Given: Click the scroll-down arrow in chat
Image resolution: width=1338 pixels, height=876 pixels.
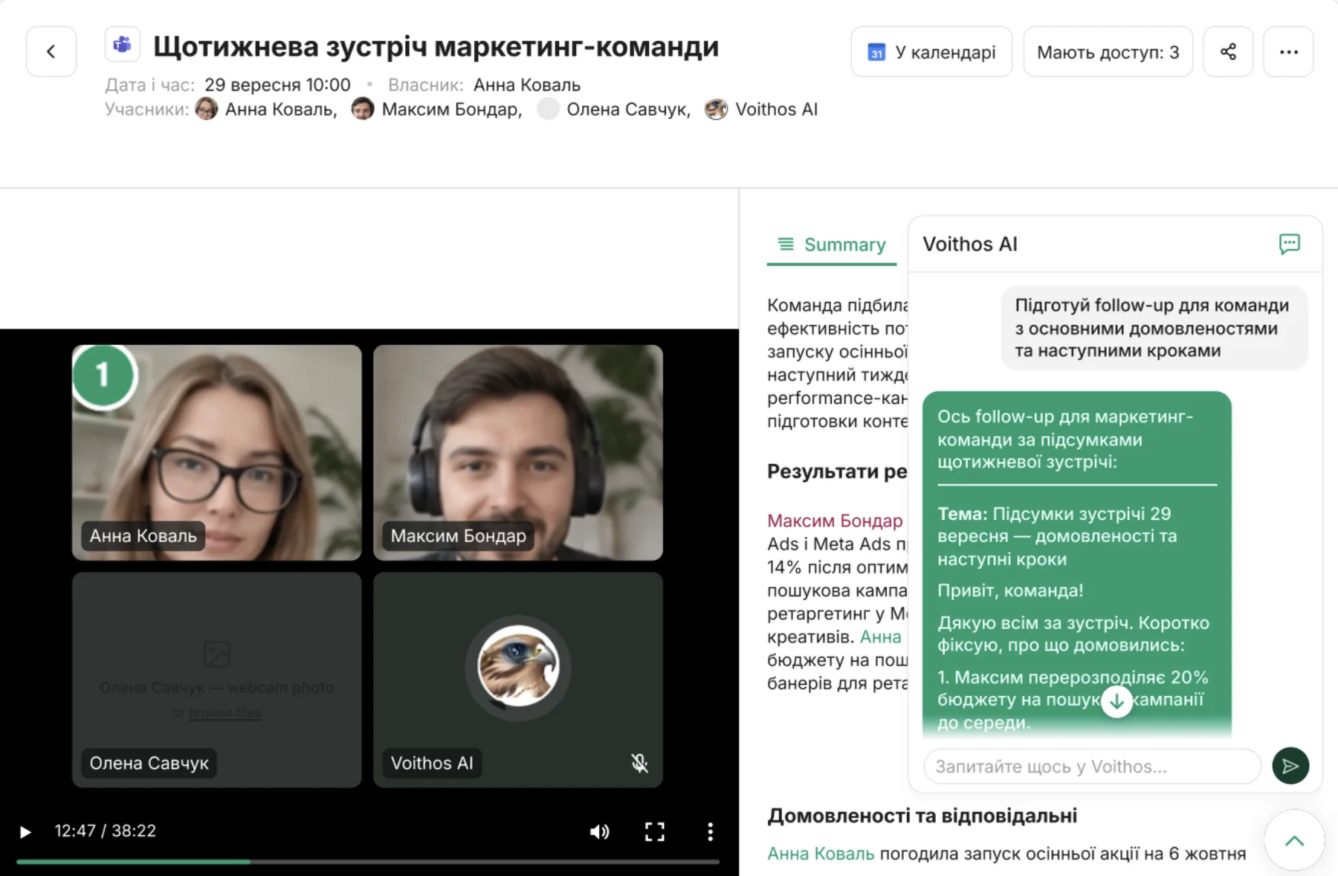Looking at the screenshot, I should pos(1116,702).
